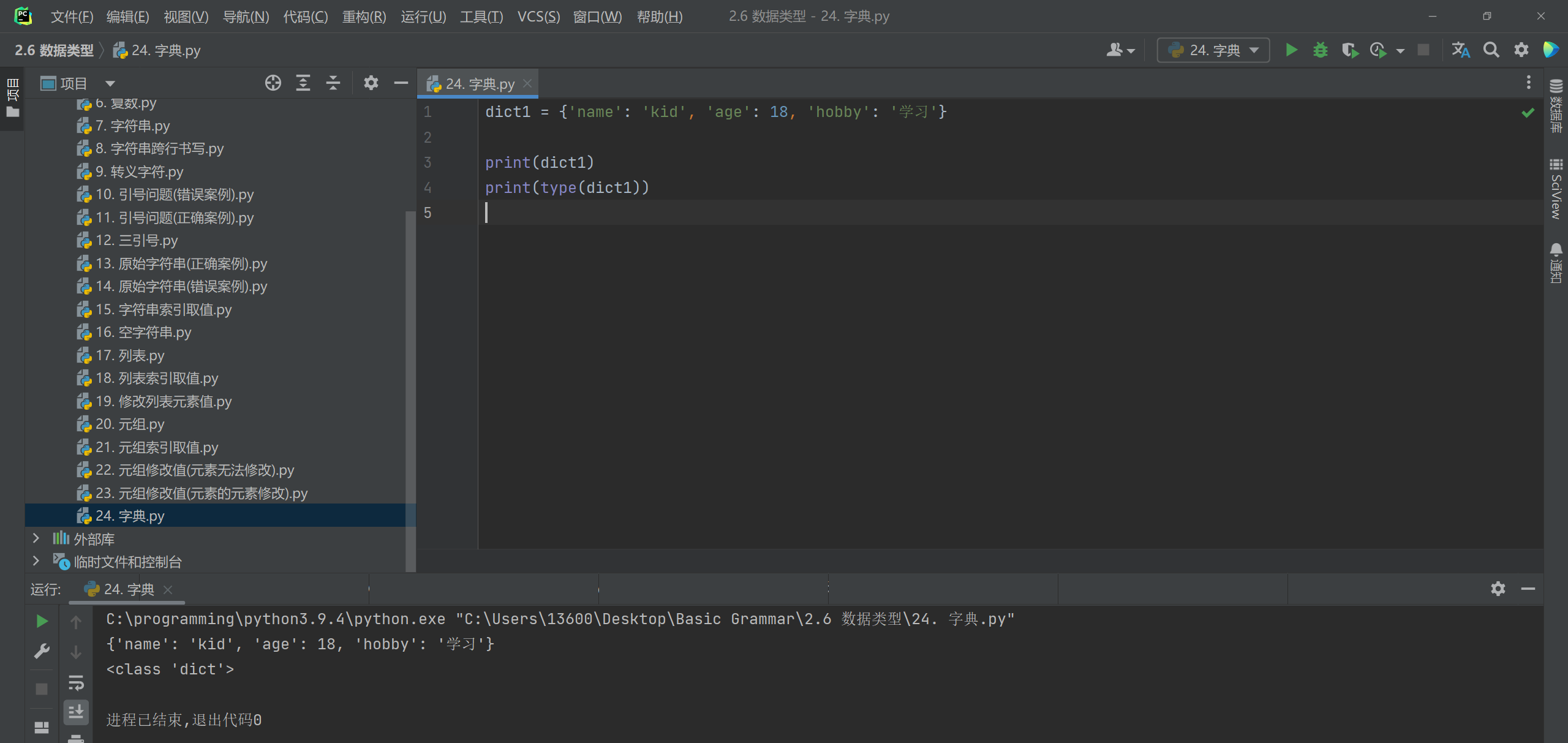Open the profiler dropdown arrow
This screenshot has width=1568, height=743.
point(1400,51)
